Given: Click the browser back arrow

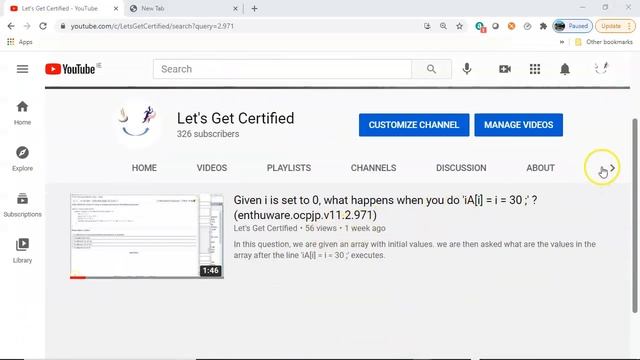Looking at the screenshot, I should (11, 26).
